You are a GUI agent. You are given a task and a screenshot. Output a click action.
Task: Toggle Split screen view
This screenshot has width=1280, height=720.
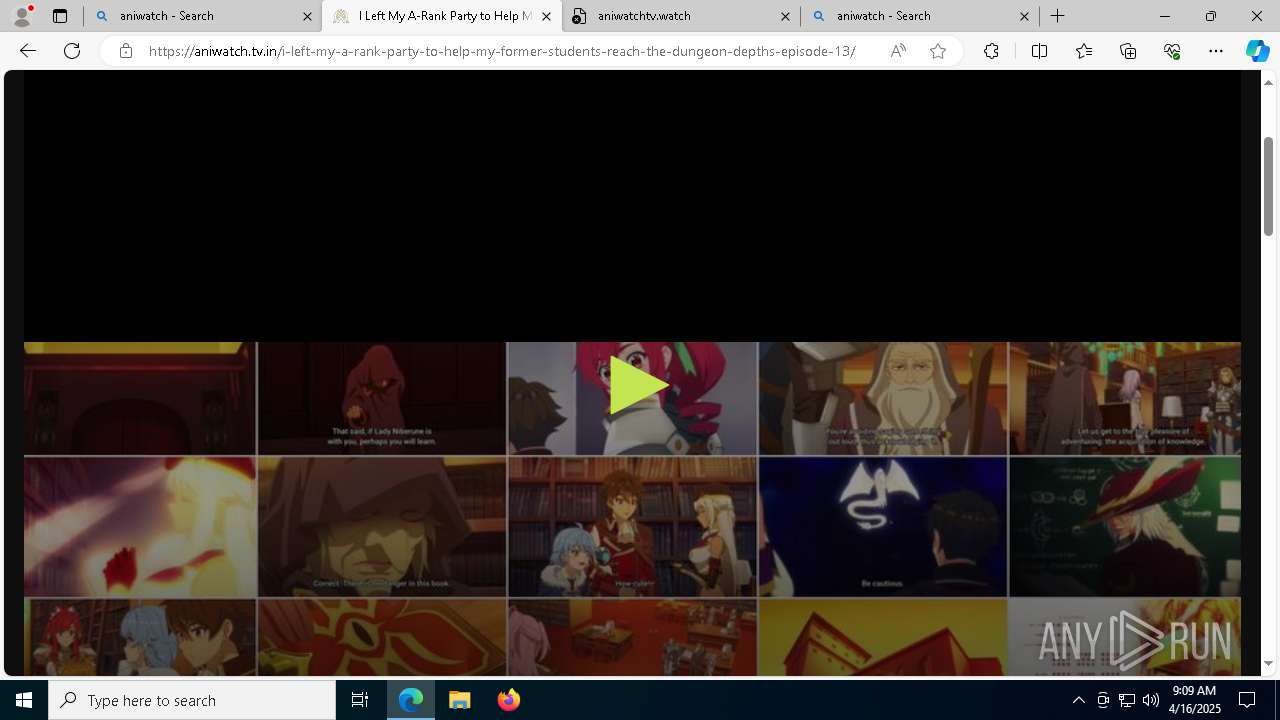point(1039,51)
